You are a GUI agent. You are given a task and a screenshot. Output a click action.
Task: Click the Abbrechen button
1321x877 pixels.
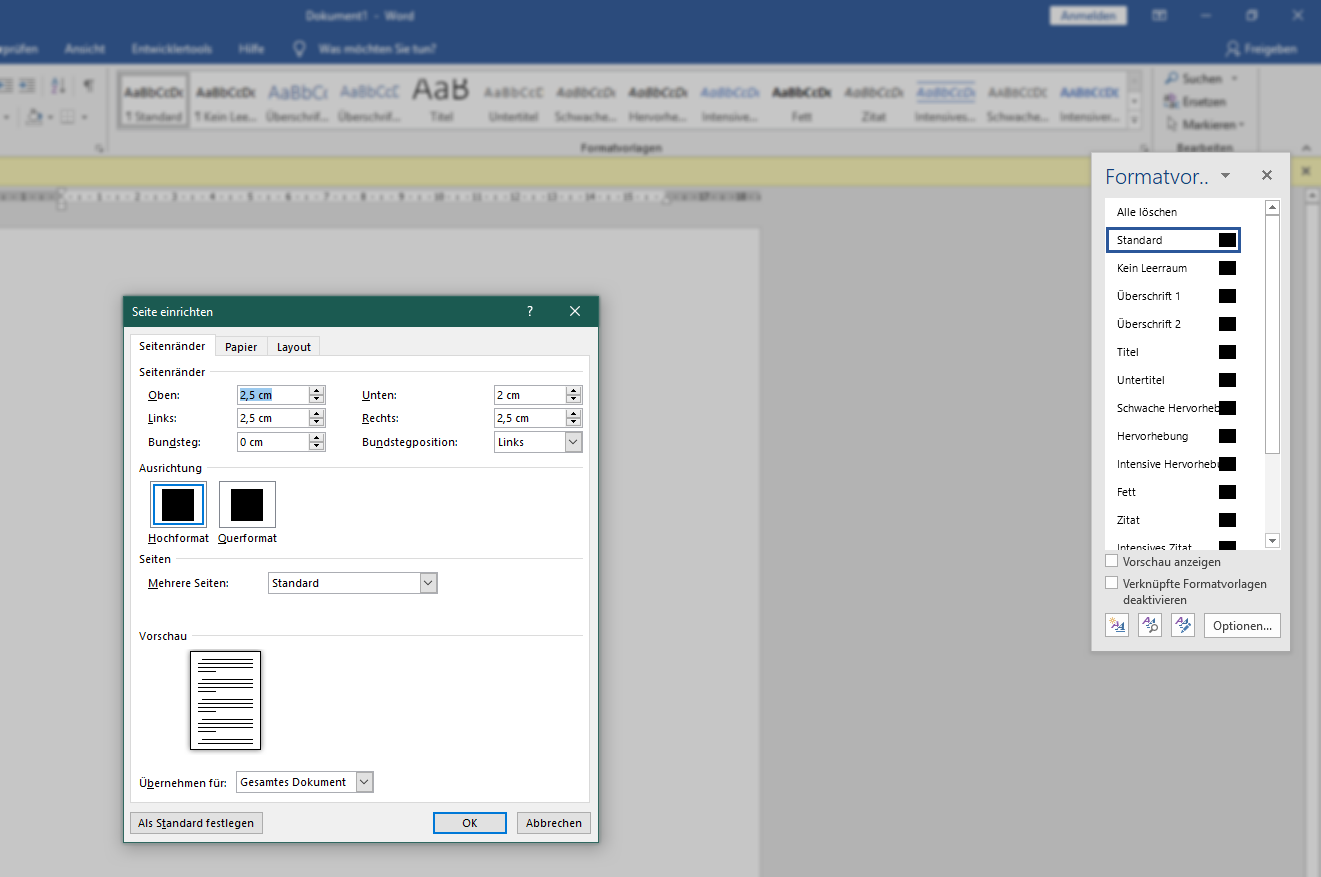click(x=554, y=823)
